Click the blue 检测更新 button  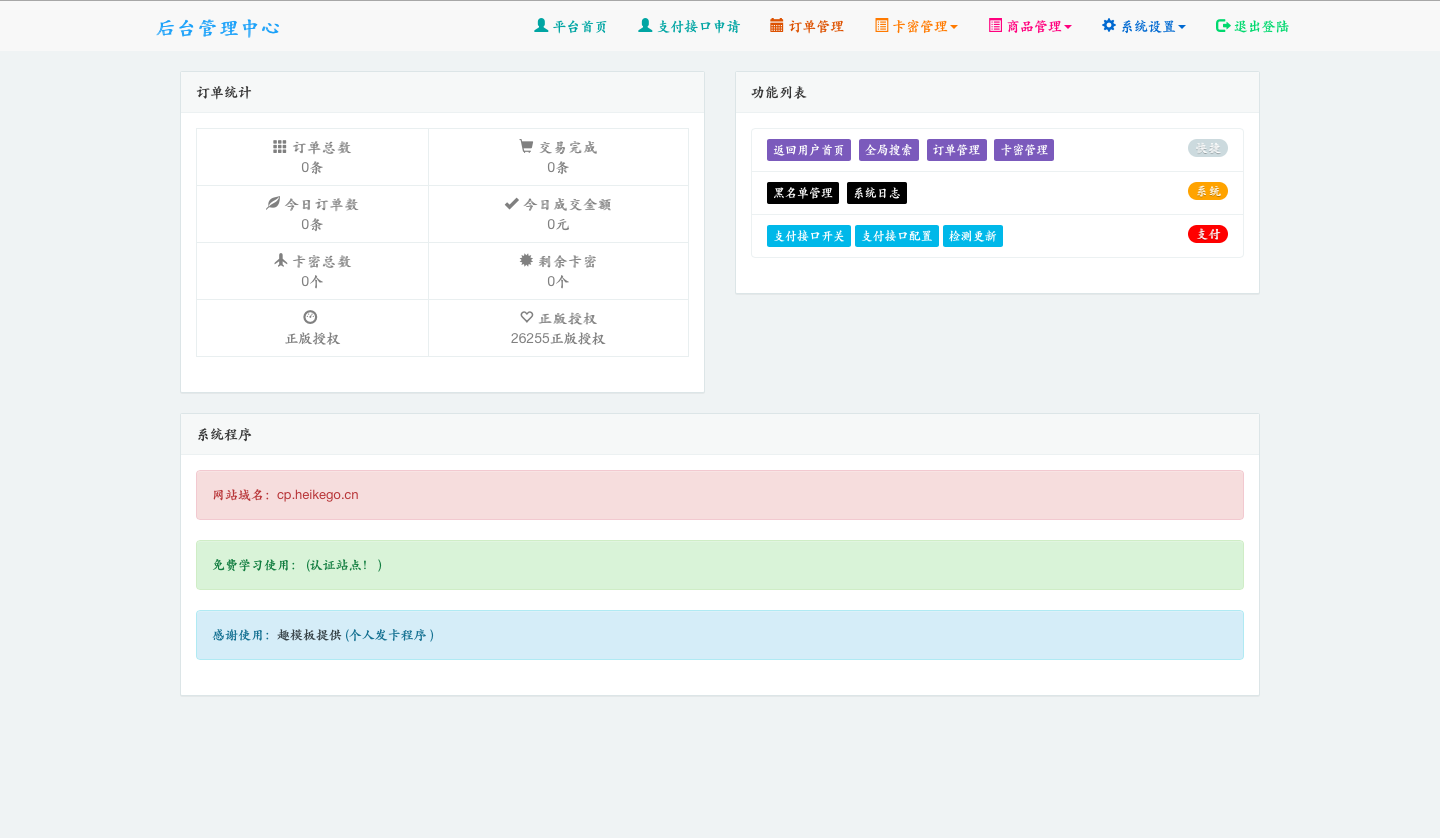click(973, 236)
